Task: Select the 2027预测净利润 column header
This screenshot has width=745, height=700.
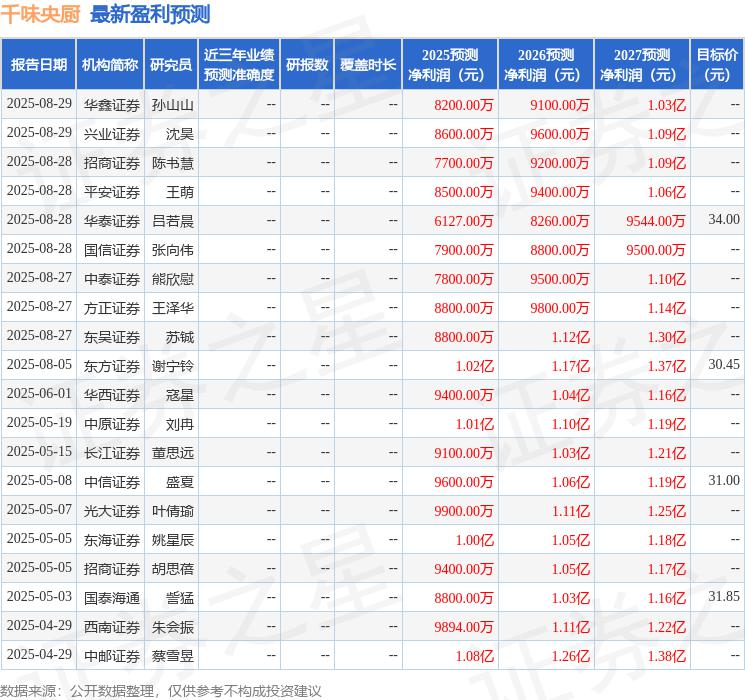Action: [642, 64]
